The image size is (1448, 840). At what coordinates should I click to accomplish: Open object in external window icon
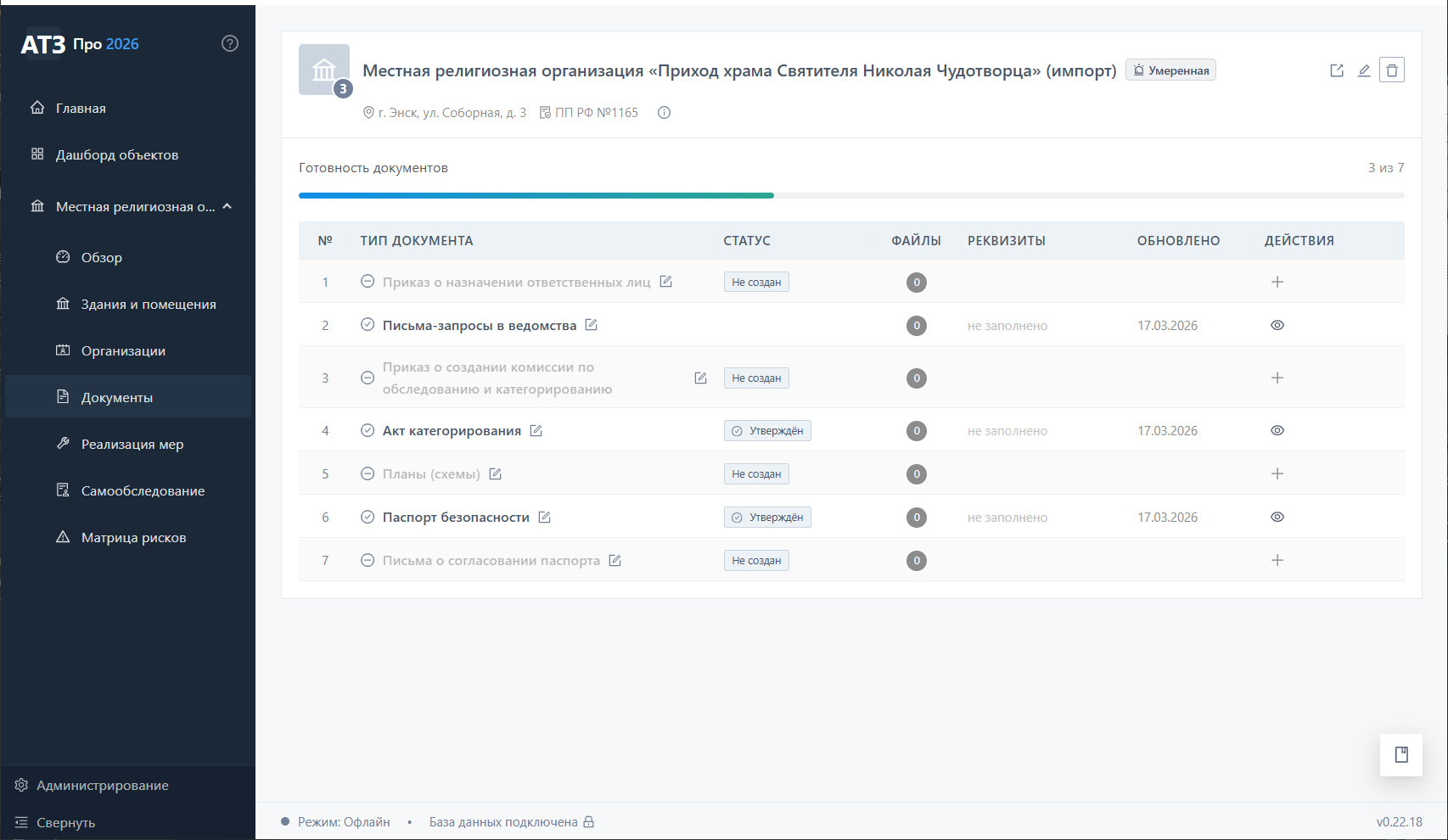point(1337,70)
